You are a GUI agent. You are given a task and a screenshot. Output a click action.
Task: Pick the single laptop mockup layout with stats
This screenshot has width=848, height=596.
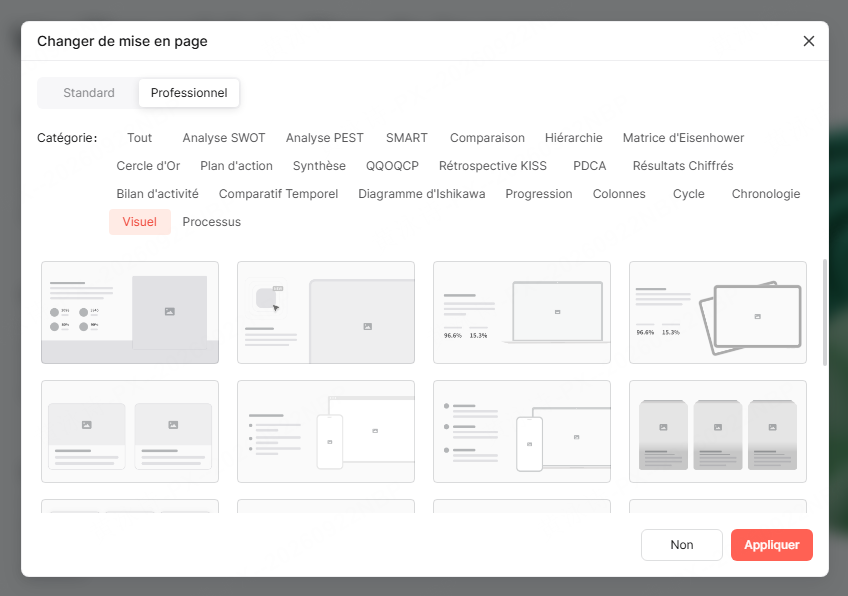(x=522, y=313)
